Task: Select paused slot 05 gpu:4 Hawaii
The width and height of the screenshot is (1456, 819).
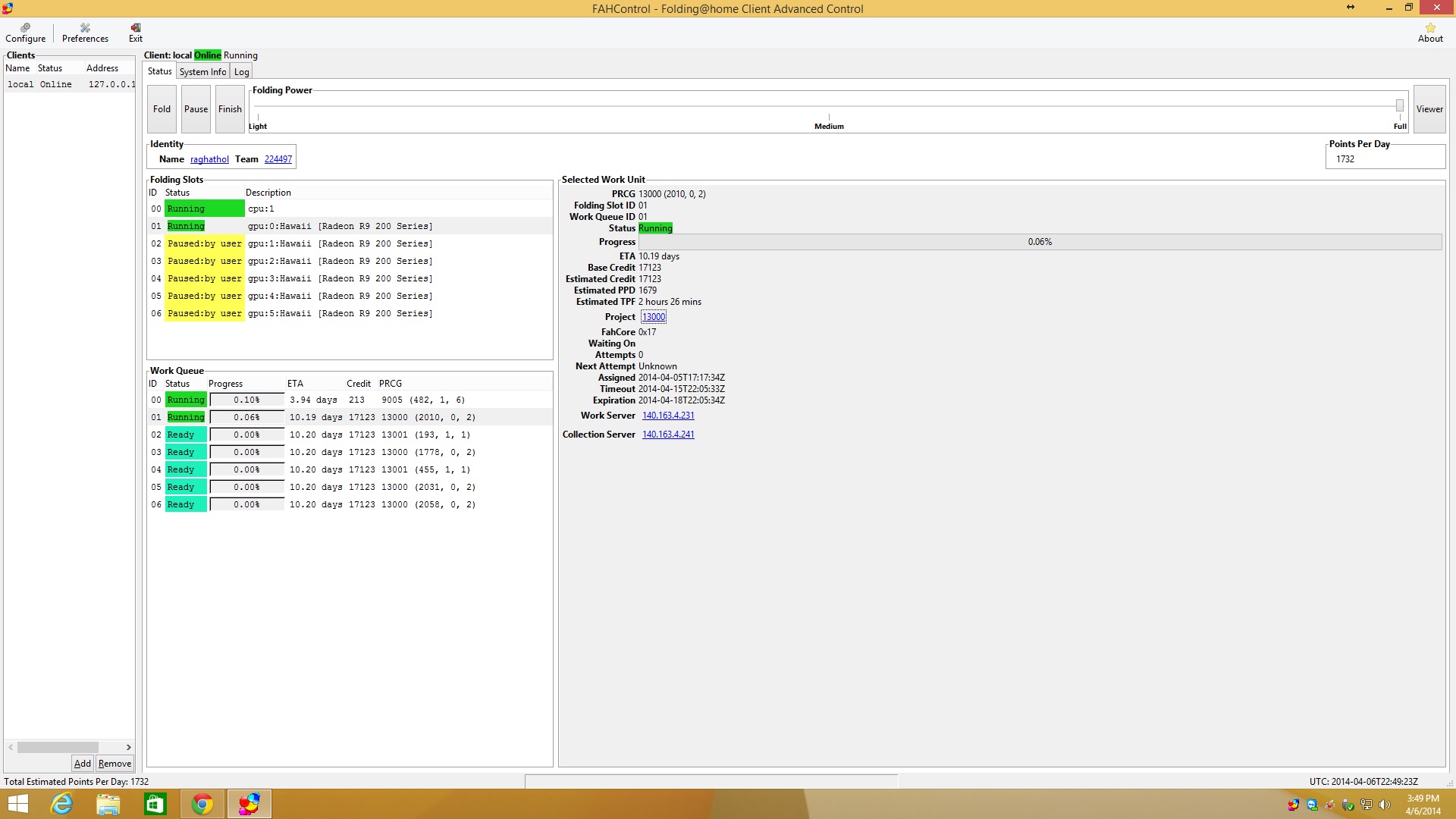Action: (x=350, y=296)
